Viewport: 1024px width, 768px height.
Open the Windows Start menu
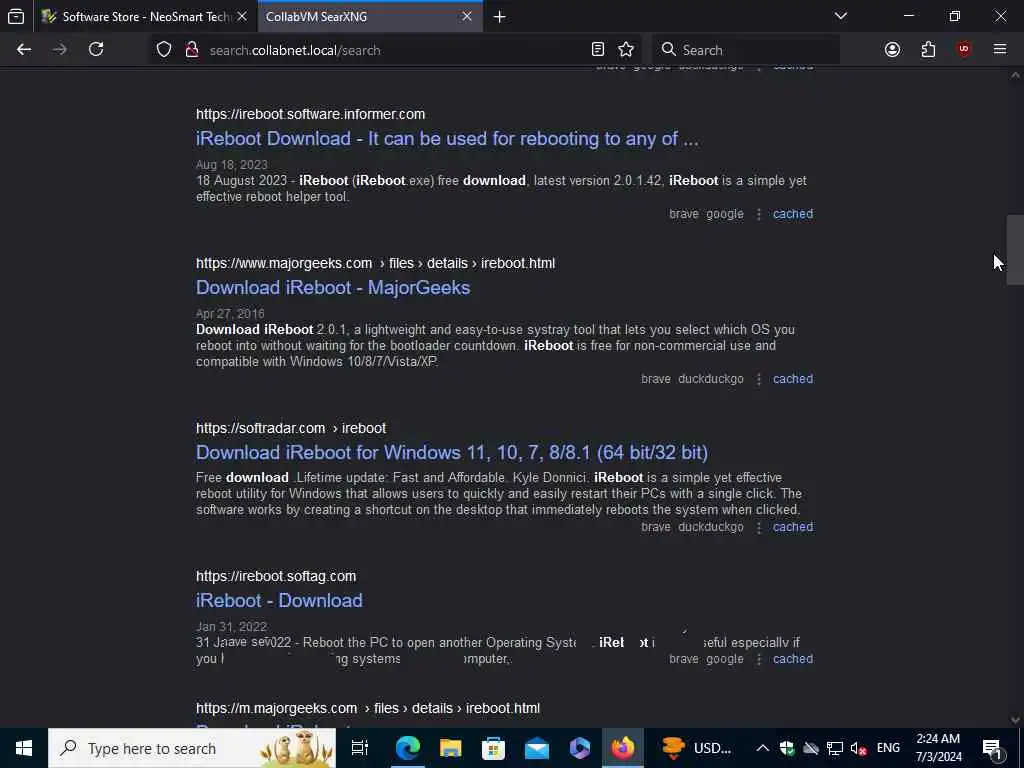[x=24, y=748]
